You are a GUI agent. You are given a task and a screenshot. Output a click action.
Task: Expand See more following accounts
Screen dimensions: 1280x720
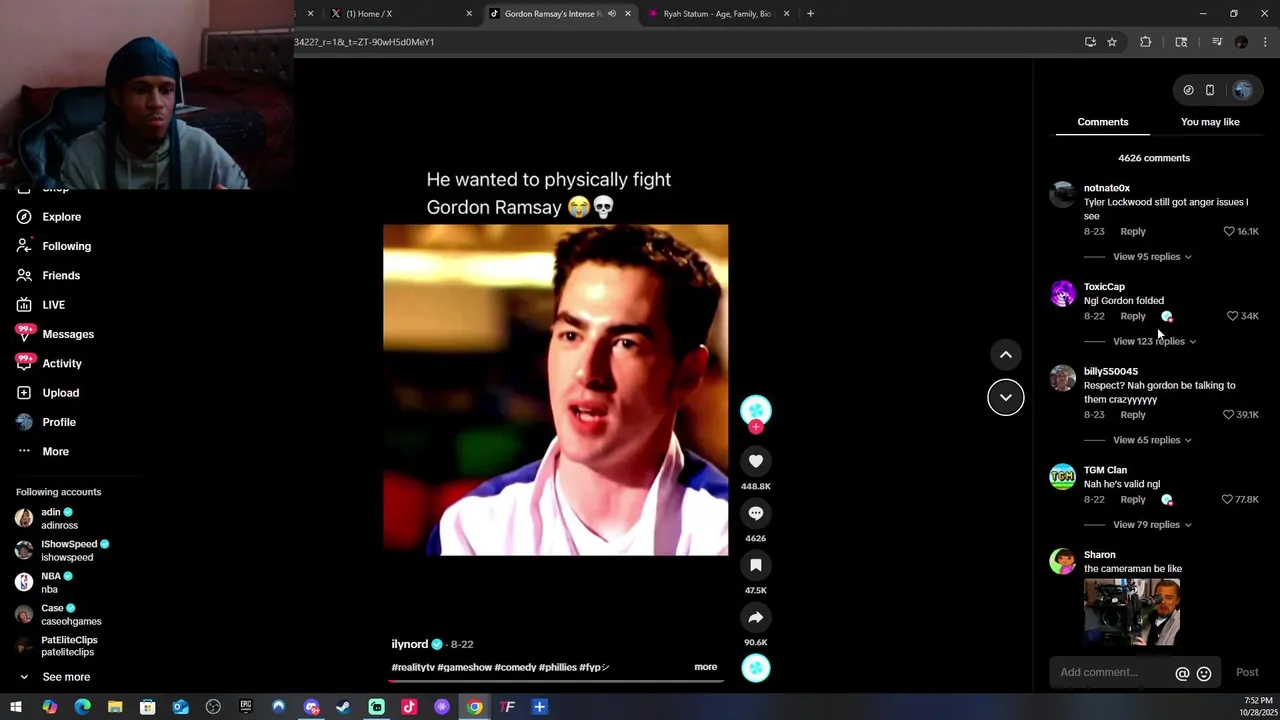click(x=54, y=677)
